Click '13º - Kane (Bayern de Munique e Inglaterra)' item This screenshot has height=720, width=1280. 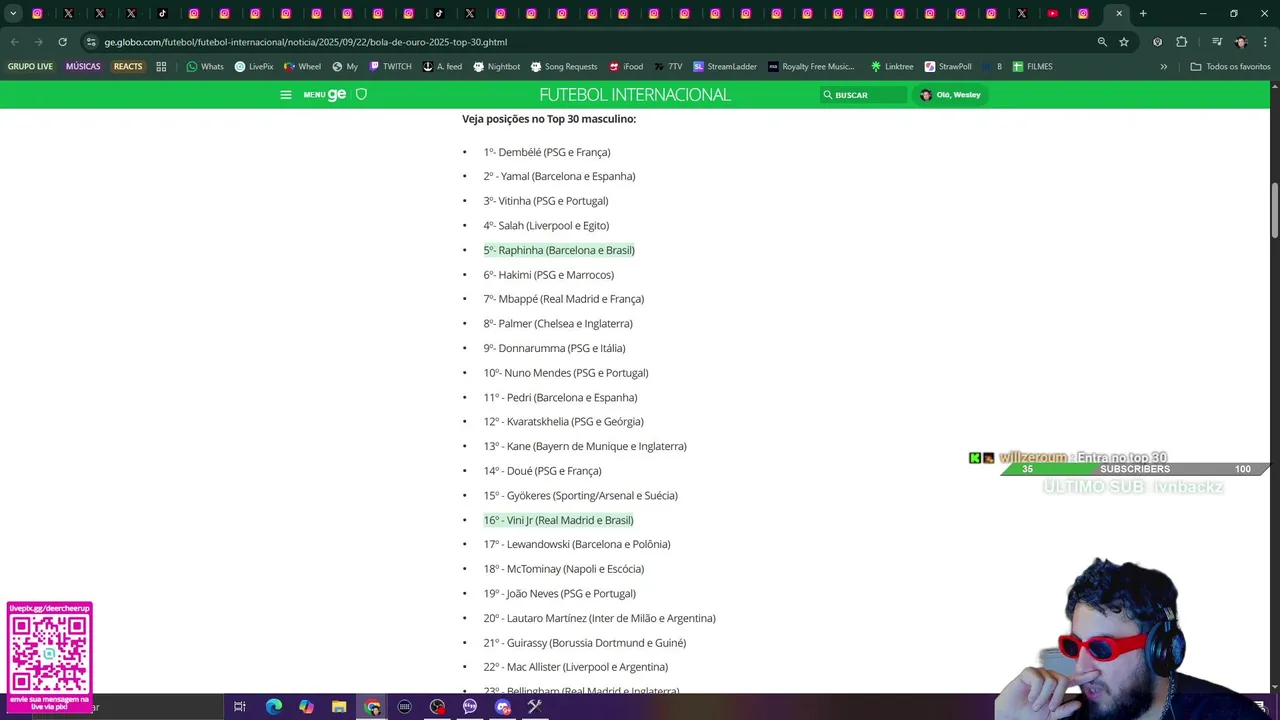(585, 446)
